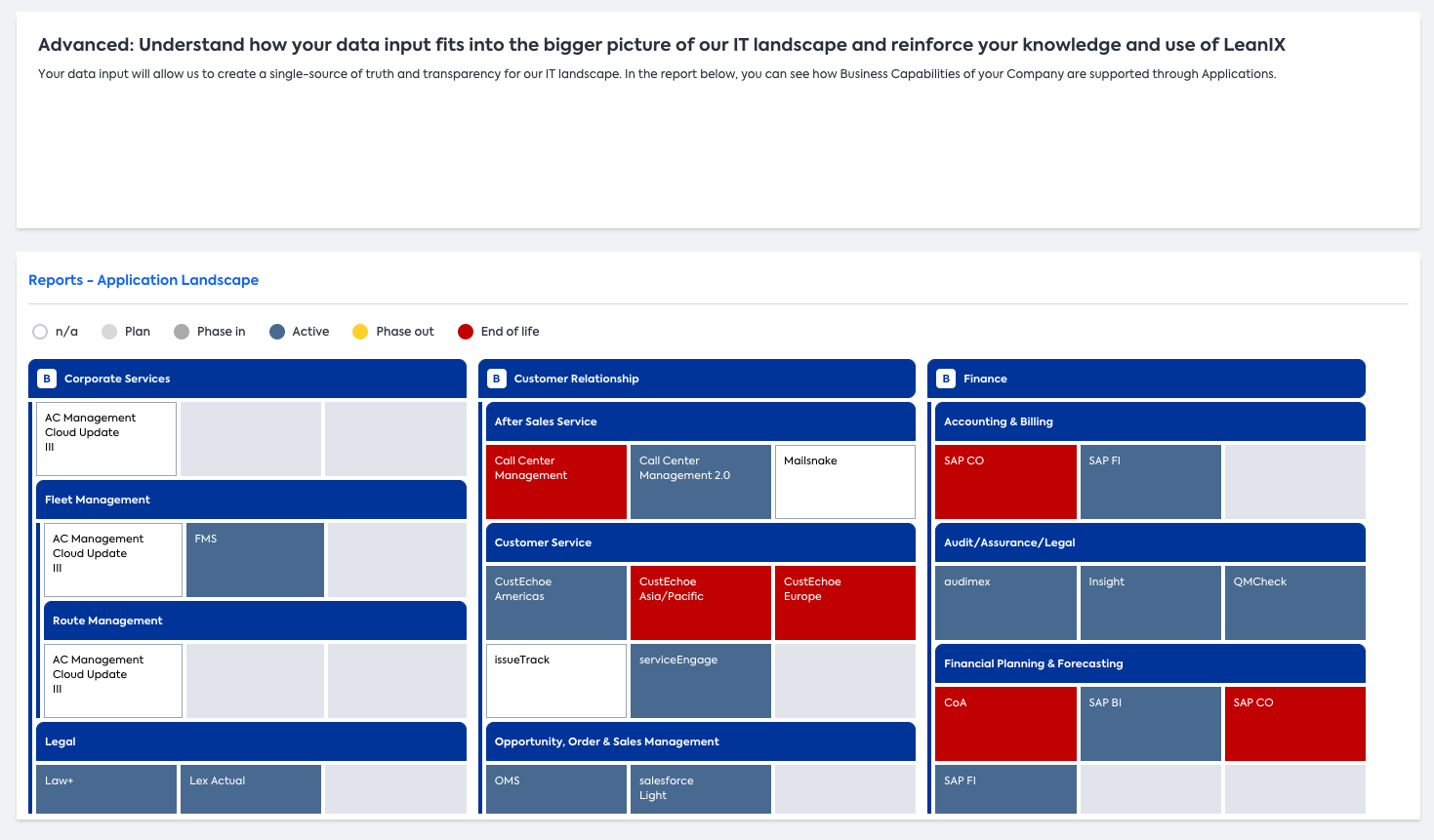Click the Advanced LeanIX heading text

coord(662,45)
